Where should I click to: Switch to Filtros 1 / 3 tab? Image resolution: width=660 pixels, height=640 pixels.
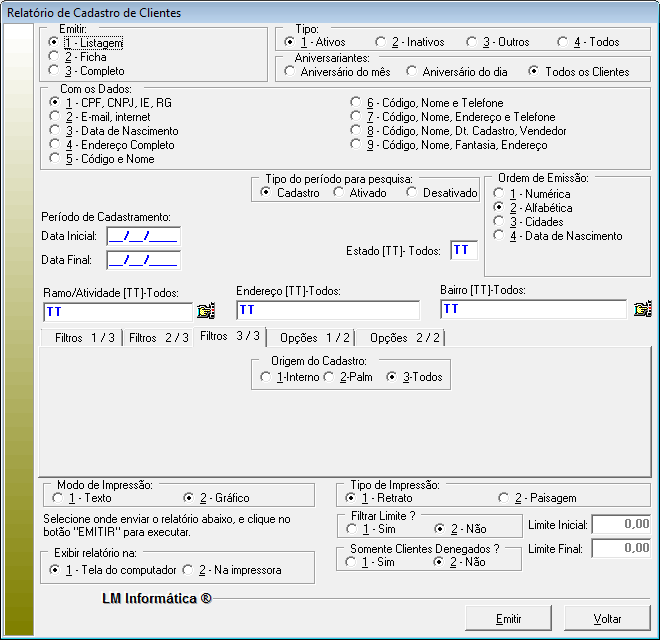coord(83,338)
